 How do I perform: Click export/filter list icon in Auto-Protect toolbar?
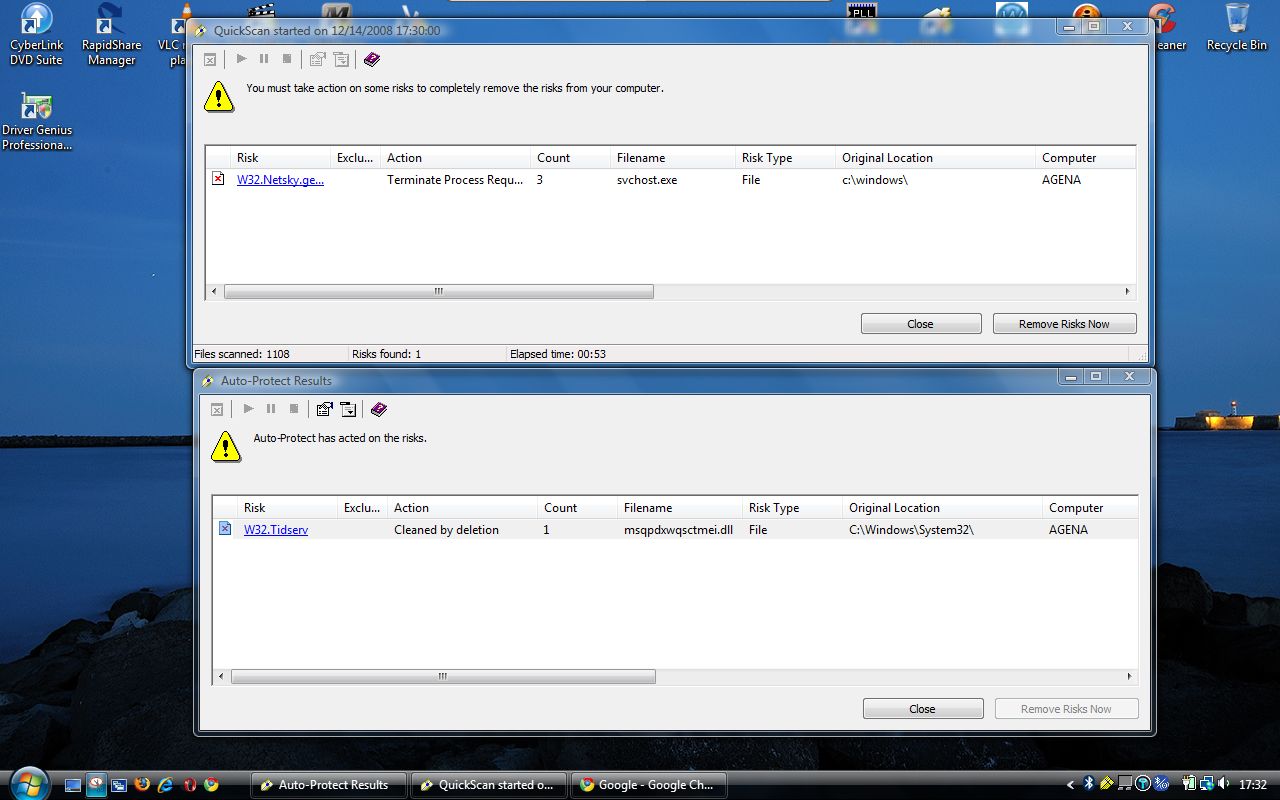point(348,409)
